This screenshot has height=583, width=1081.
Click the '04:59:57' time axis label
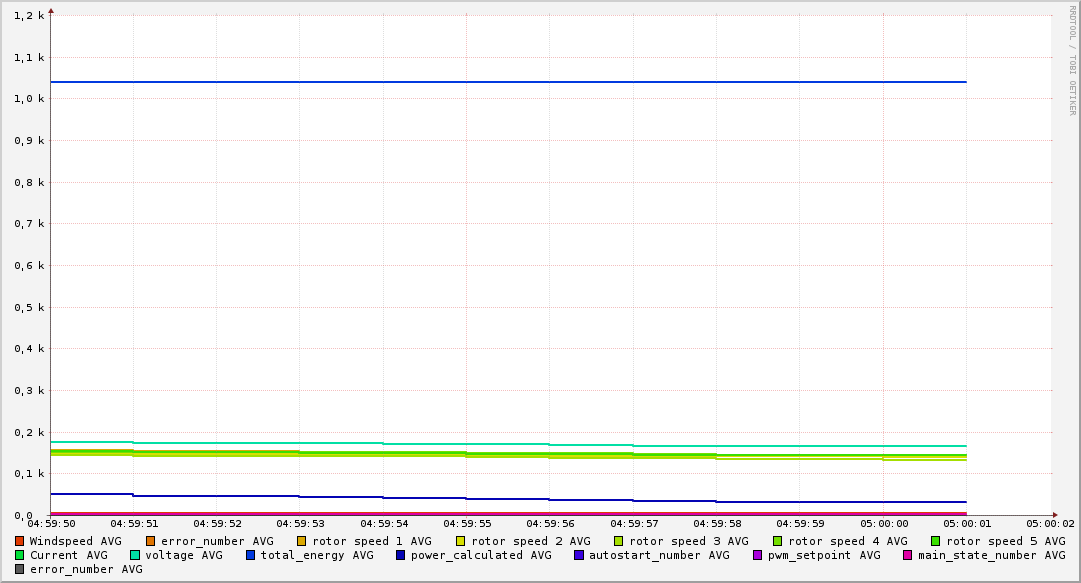point(634,524)
